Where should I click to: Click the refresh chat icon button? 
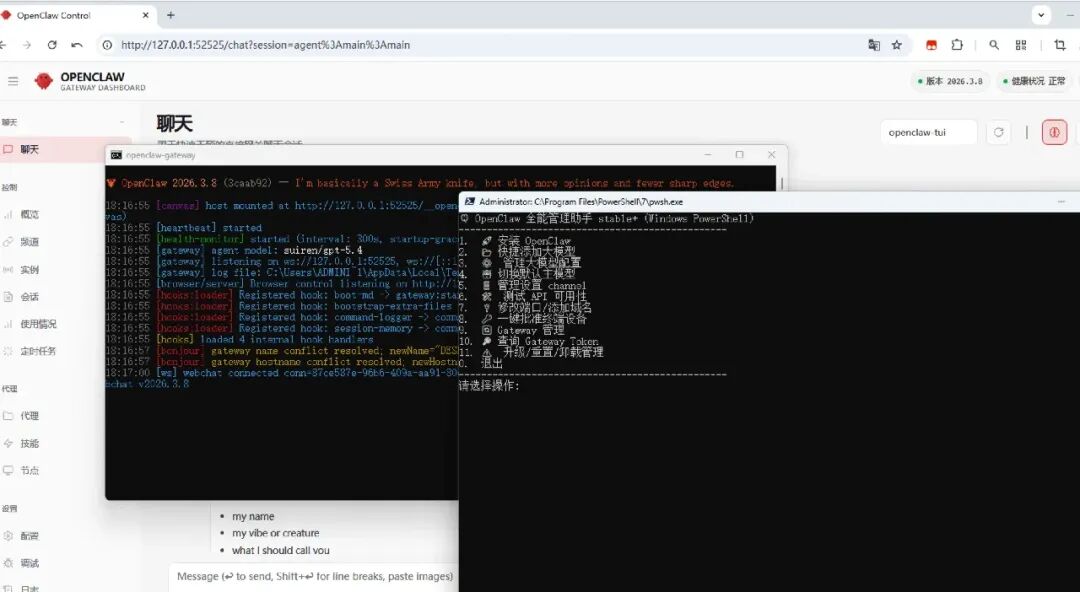click(999, 132)
